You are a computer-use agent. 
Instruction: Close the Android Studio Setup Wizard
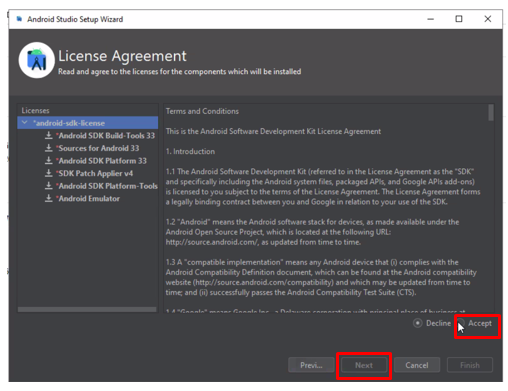click(488, 19)
